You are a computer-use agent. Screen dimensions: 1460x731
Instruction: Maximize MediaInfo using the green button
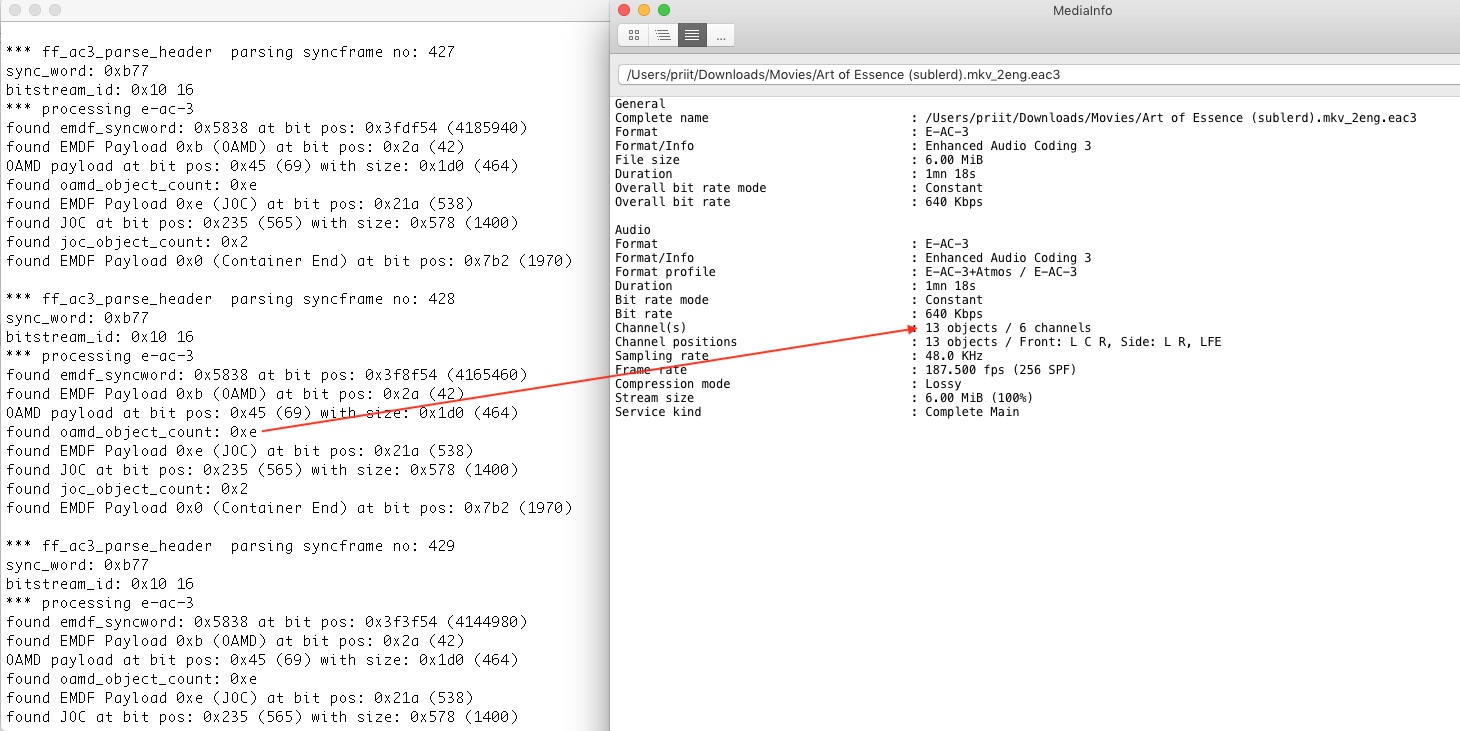click(664, 10)
